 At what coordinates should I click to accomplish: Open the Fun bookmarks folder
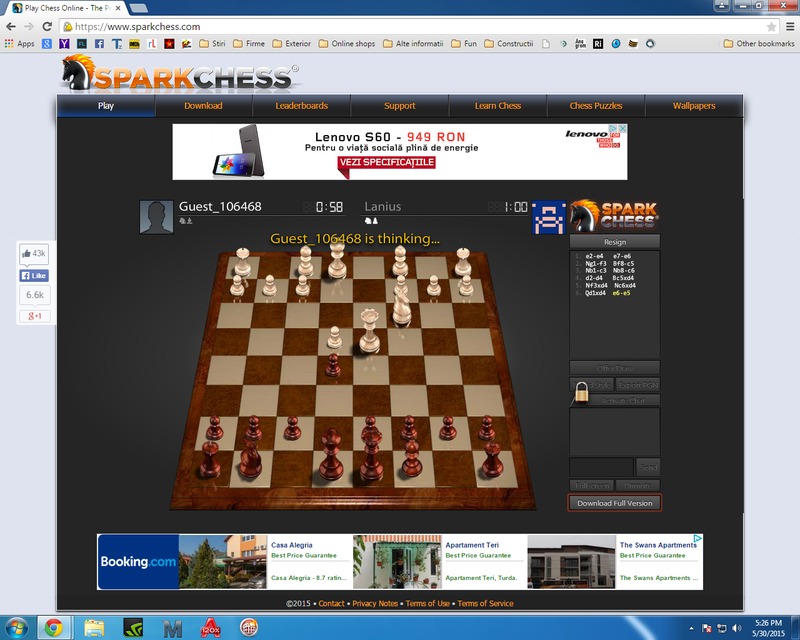pos(464,44)
